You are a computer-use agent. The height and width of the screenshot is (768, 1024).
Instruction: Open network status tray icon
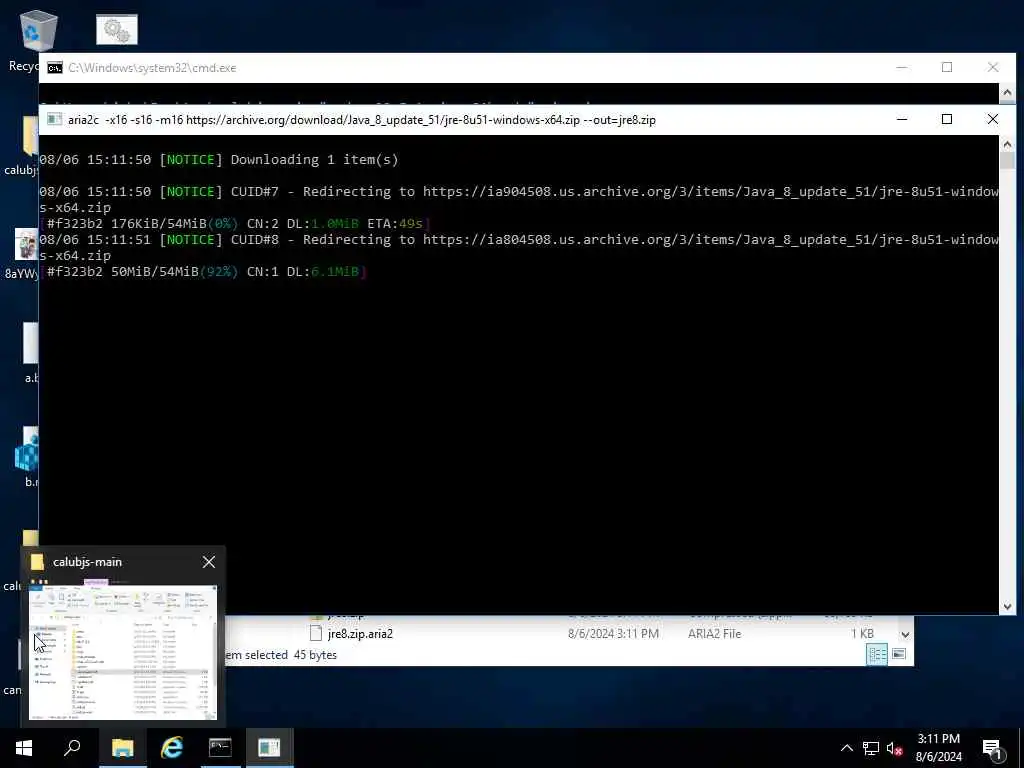870,748
